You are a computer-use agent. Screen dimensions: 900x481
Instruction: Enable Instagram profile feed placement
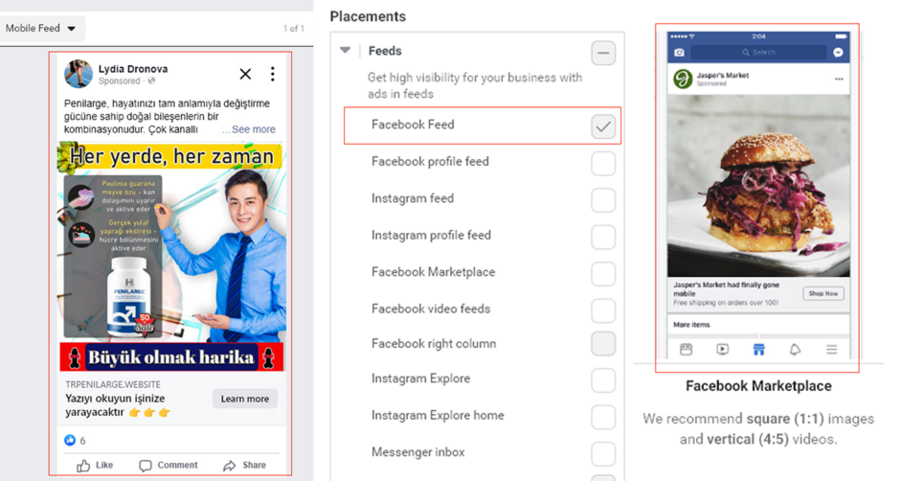click(x=603, y=236)
